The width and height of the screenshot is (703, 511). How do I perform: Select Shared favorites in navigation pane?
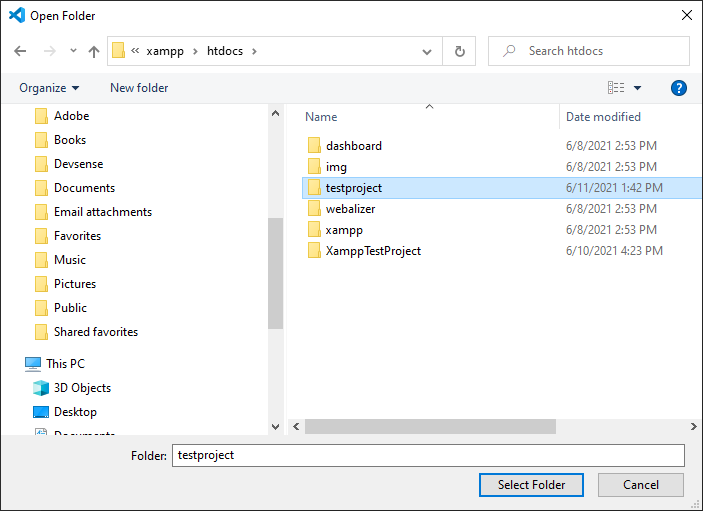[x=95, y=332]
